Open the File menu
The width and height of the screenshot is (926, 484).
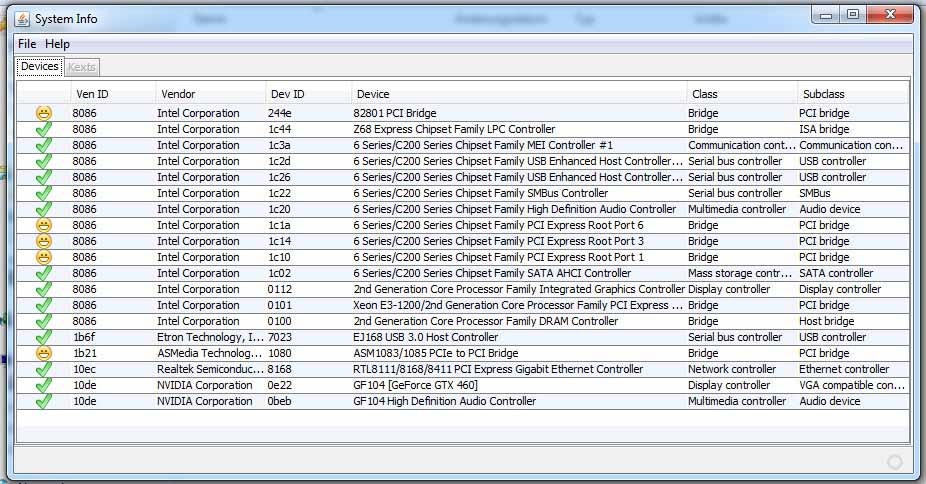tap(27, 44)
